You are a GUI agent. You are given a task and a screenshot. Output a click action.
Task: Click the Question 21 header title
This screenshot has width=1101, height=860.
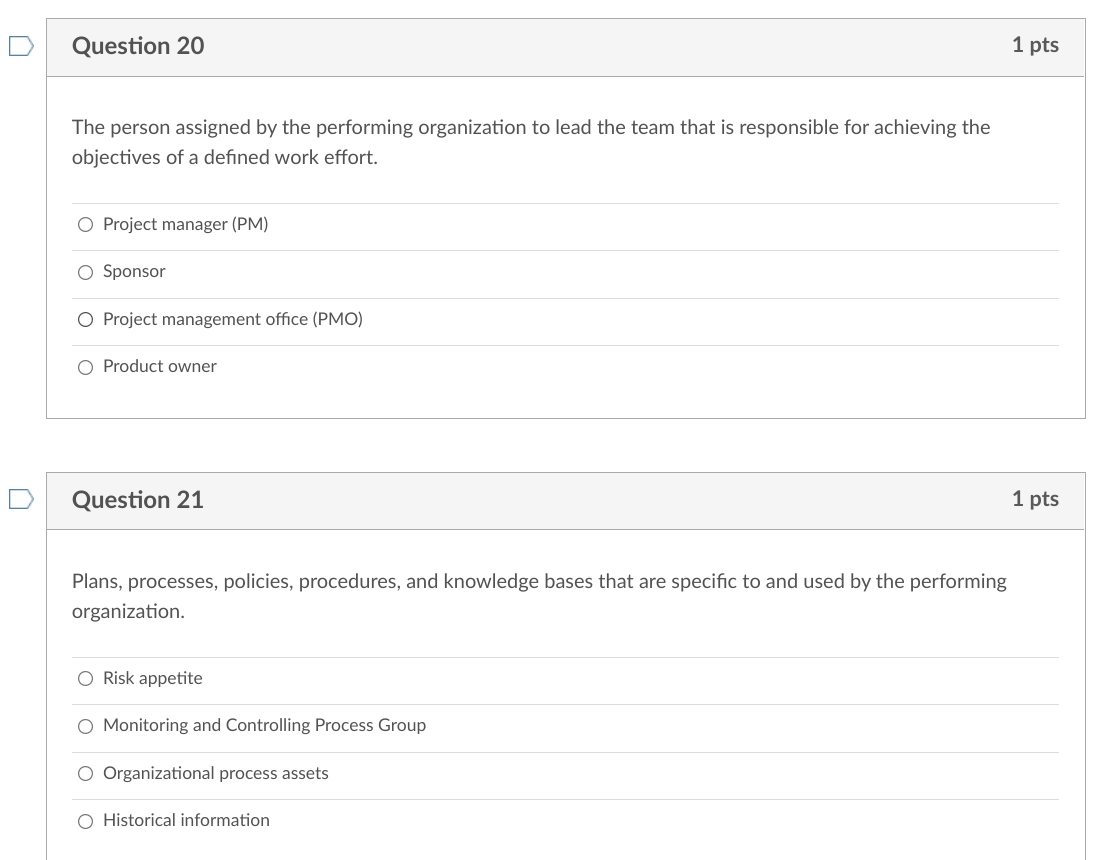point(138,500)
